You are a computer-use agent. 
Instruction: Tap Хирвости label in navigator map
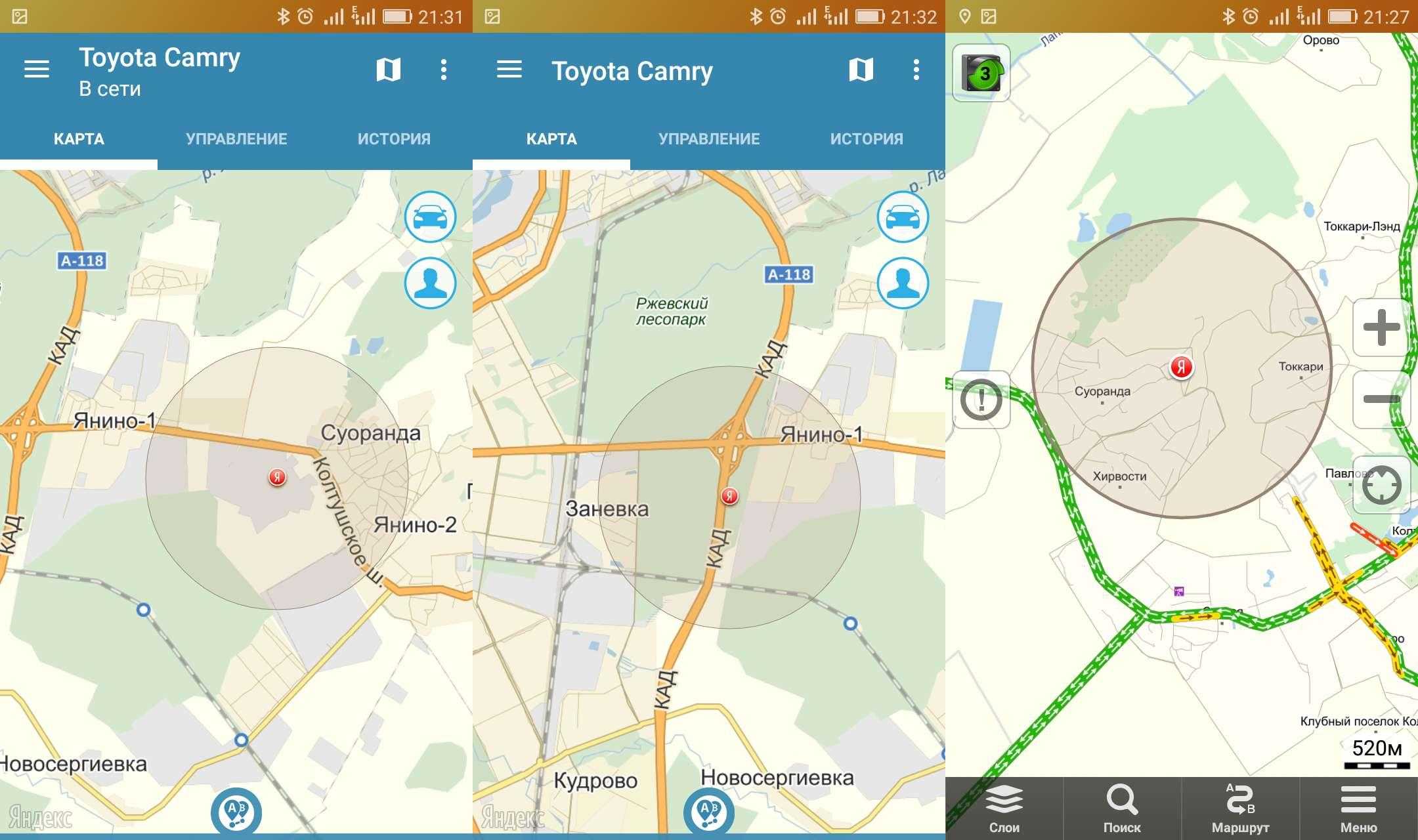[1119, 476]
